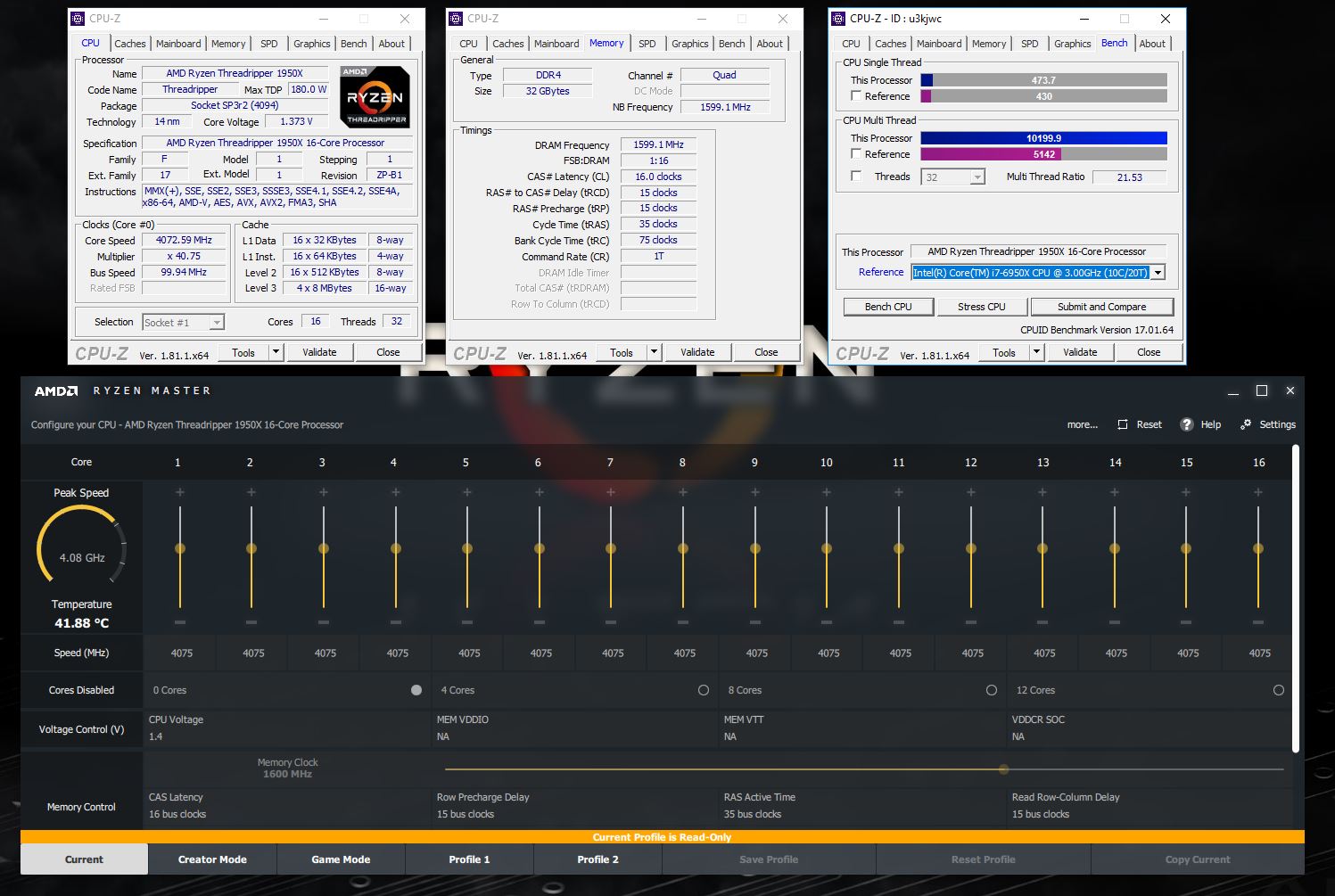Screen dimensions: 1335x896
Task: Open Graphics tab in CPU window
Action: pos(312,44)
